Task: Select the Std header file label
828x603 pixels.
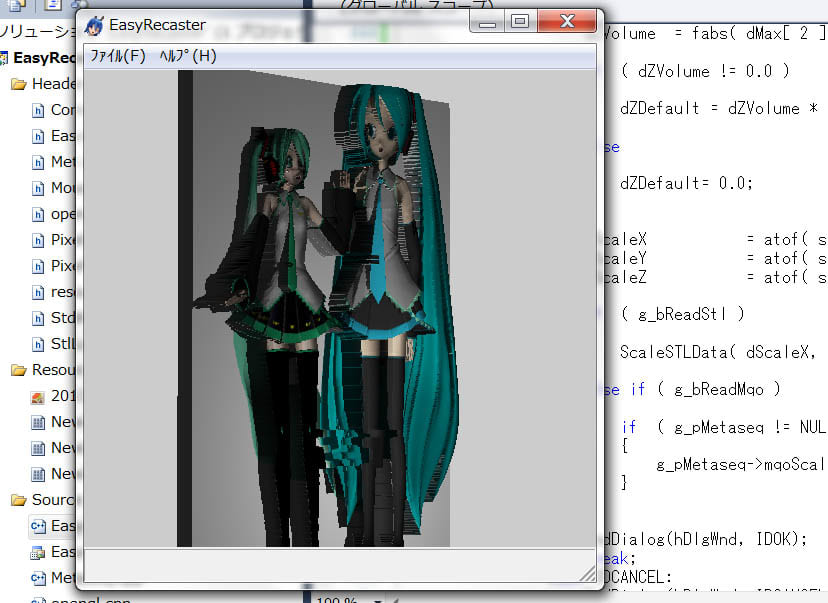Action: pyautogui.click(x=63, y=318)
